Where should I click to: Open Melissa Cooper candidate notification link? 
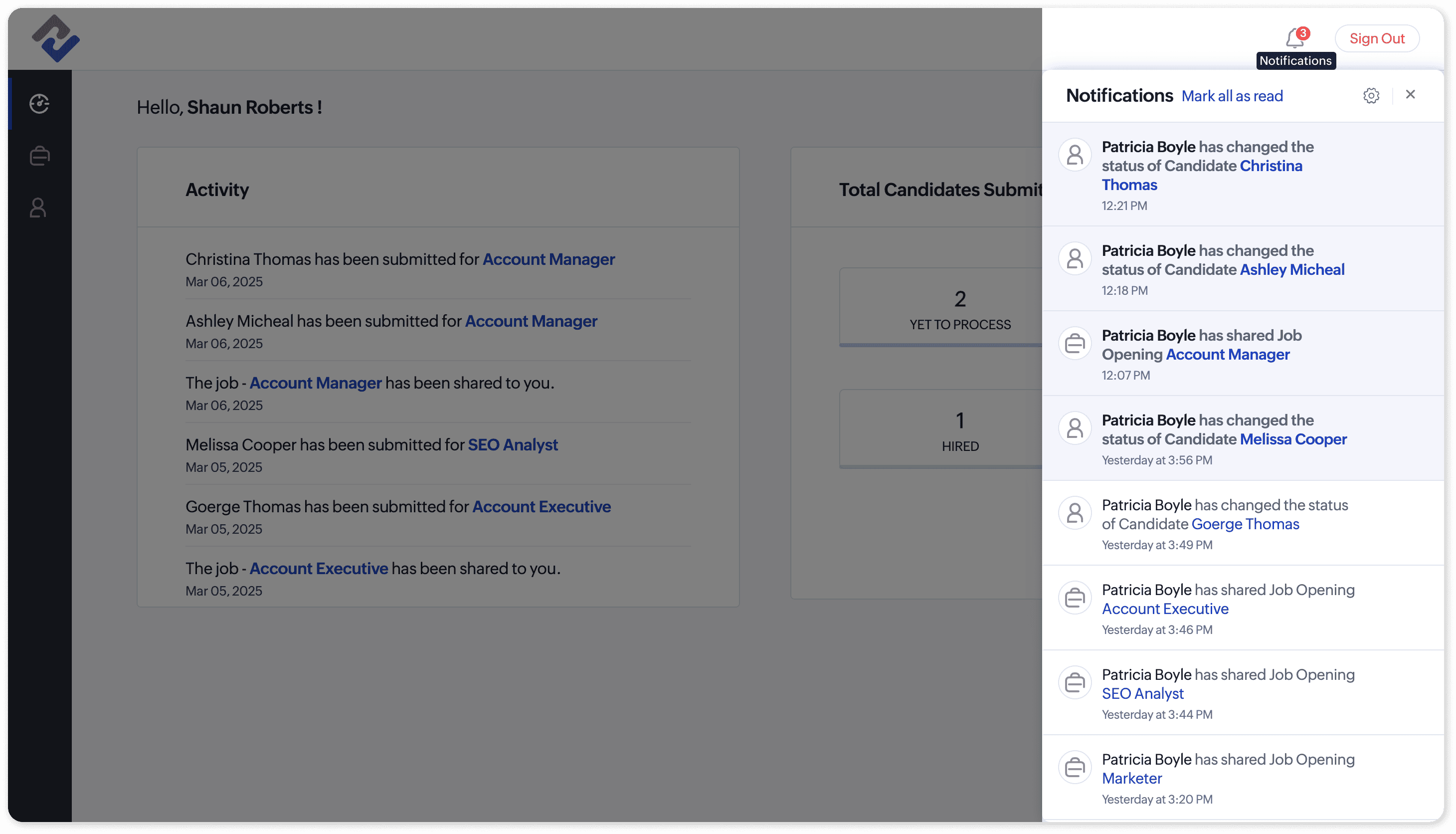(1293, 439)
